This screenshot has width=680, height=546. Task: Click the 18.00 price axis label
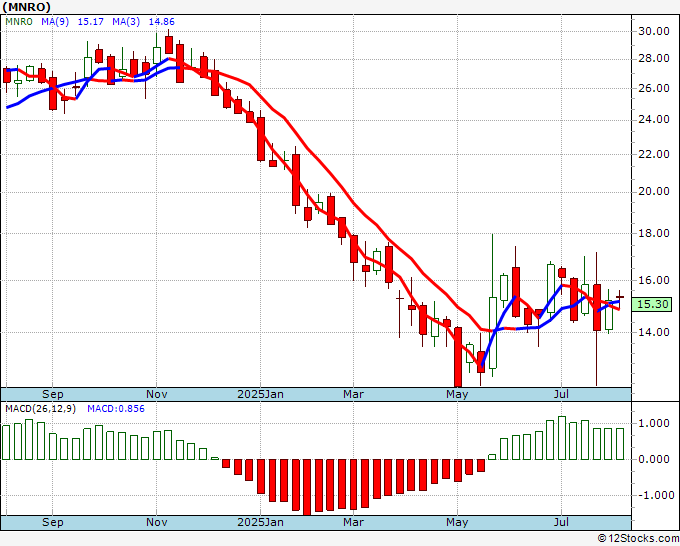pyautogui.click(x=654, y=233)
